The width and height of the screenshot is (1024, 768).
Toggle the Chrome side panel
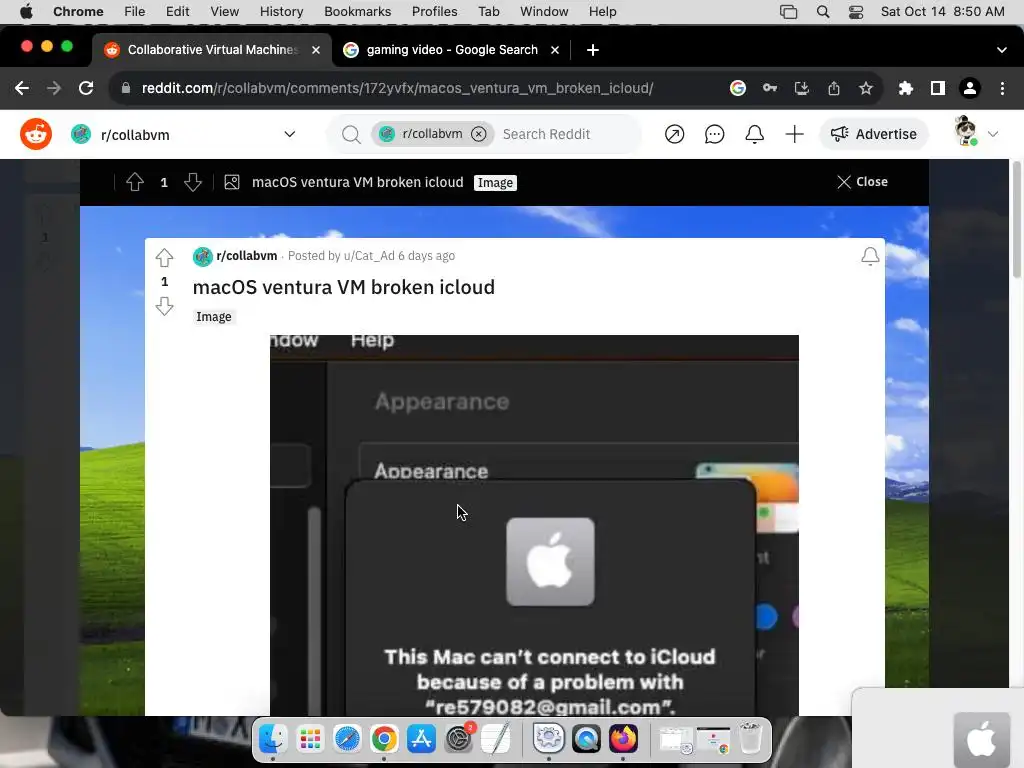[938, 88]
